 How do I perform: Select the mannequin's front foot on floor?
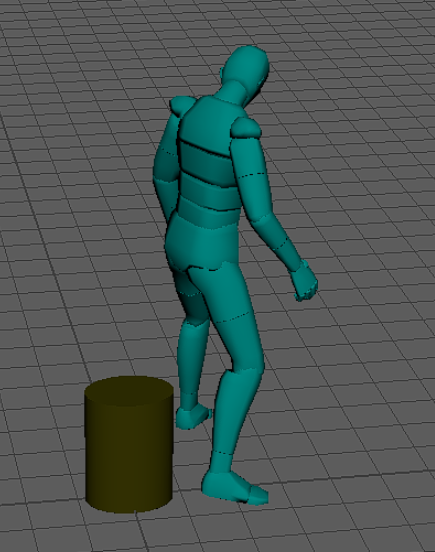[x=234, y=488]
